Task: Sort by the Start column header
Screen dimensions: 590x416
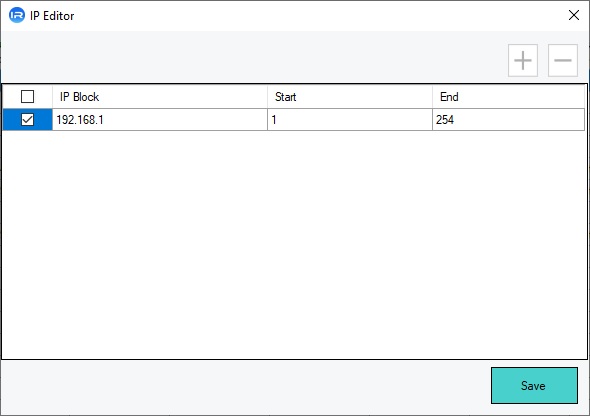Action: [350, 97]
